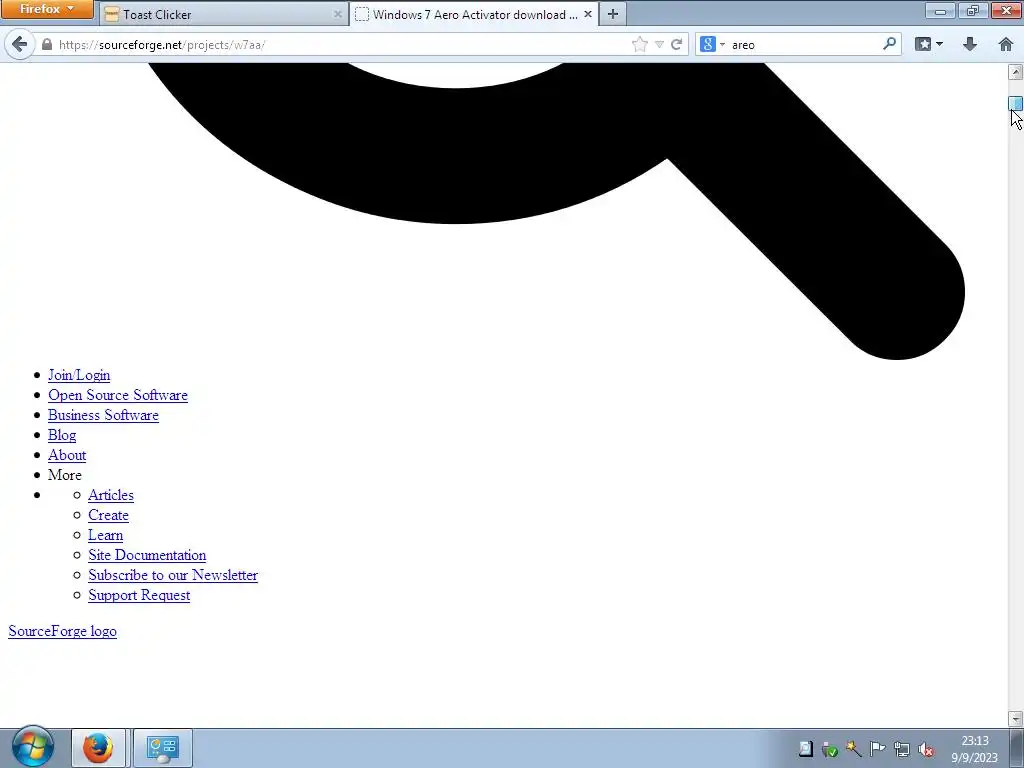Click the leftmost document tray icon
The image size is (1024, 768).
pos(806,749)
